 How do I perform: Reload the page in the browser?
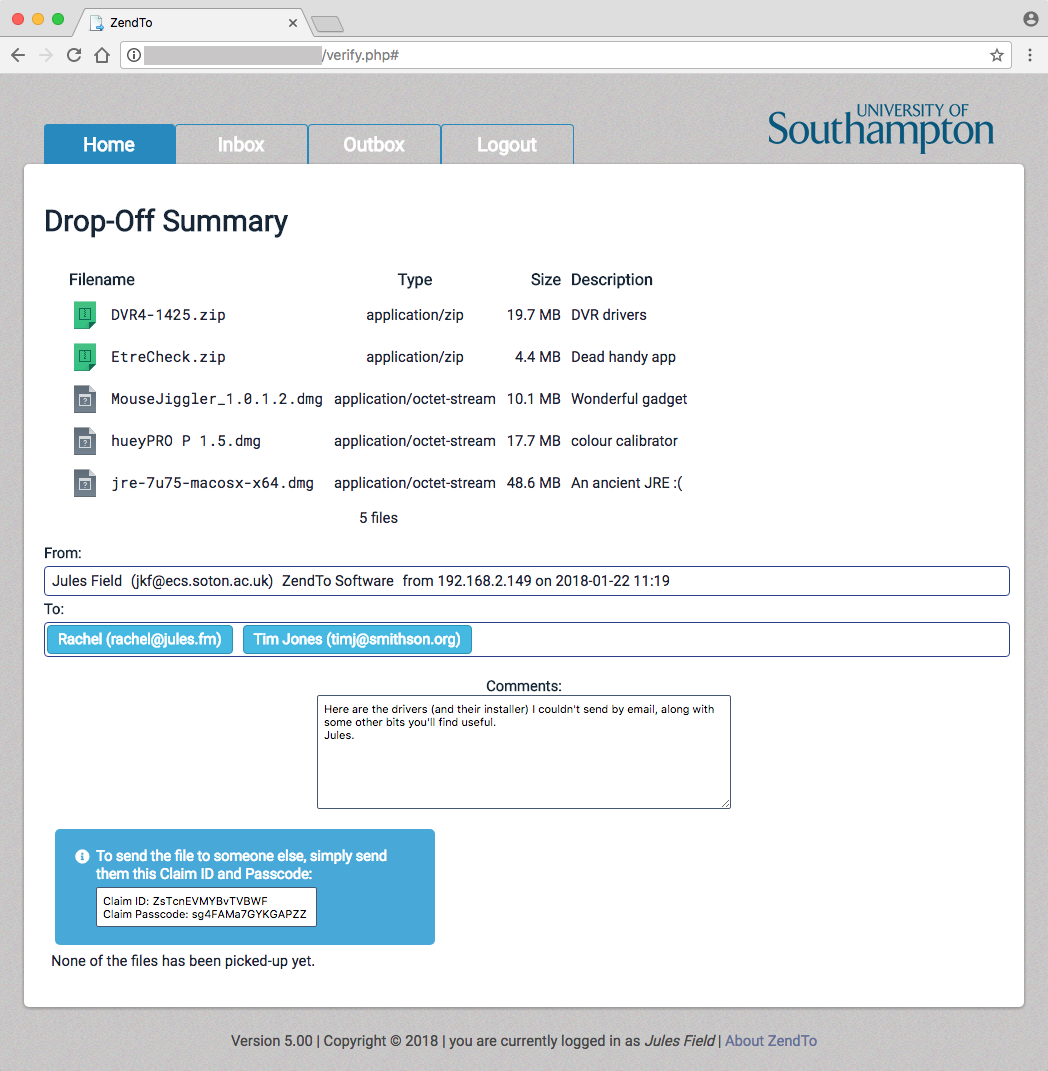[x=74, y=55]
